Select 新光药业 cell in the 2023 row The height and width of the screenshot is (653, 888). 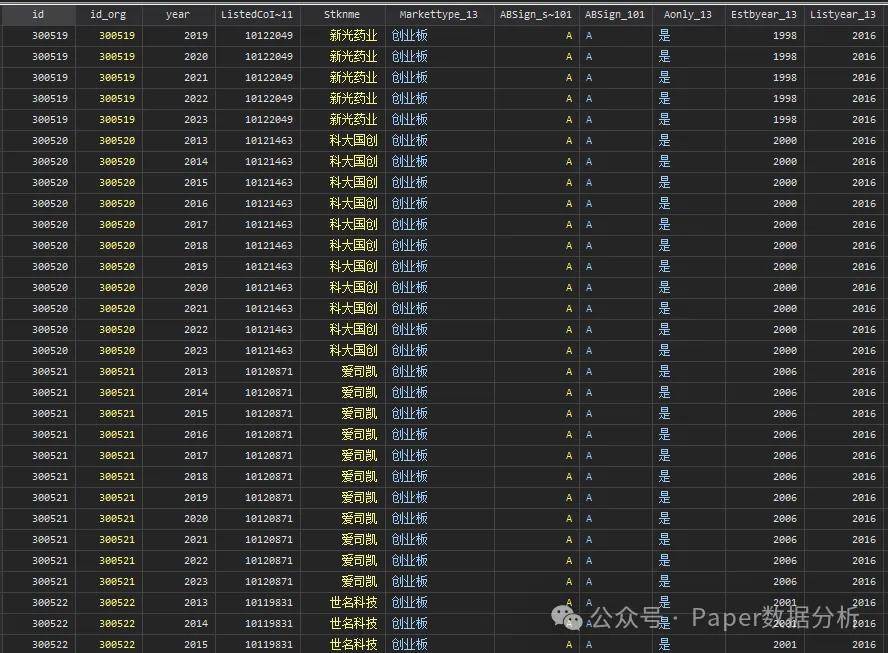click(x=353, y=119)
